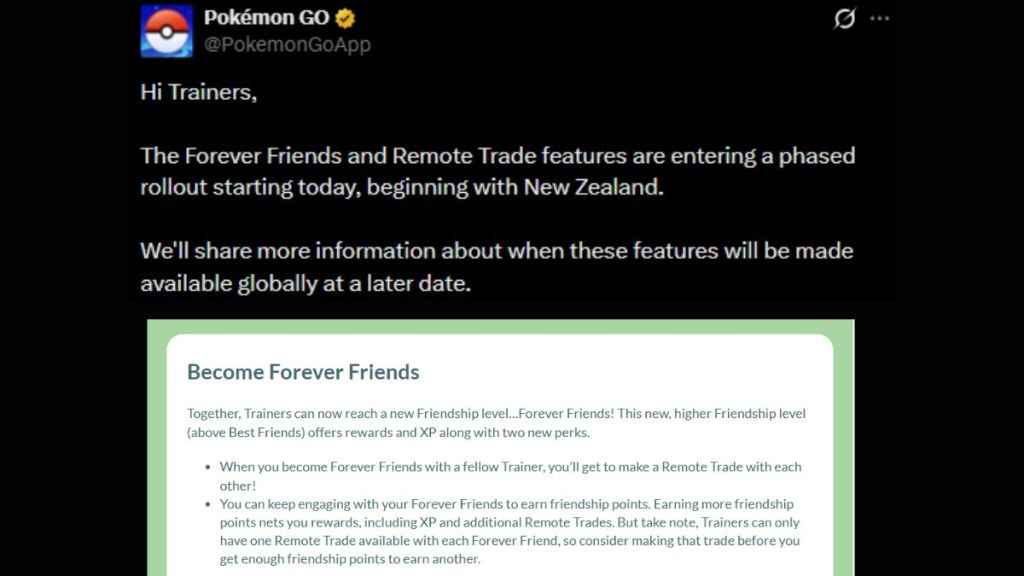Click the Hi Trainers greeting text
The image size is (1024, 576).
click(x=197, y=92)
